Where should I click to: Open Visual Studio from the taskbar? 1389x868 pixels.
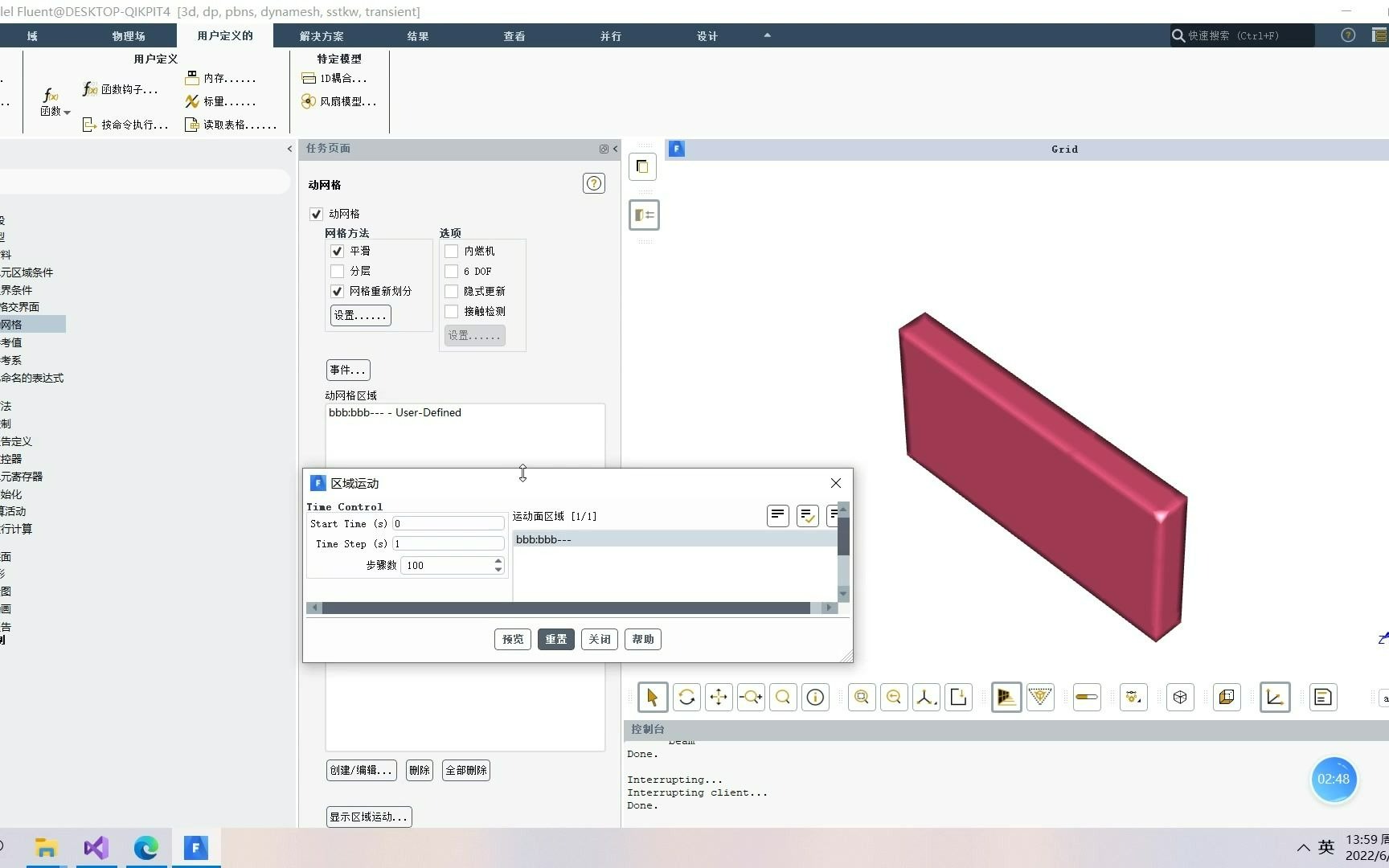(96, 848)
